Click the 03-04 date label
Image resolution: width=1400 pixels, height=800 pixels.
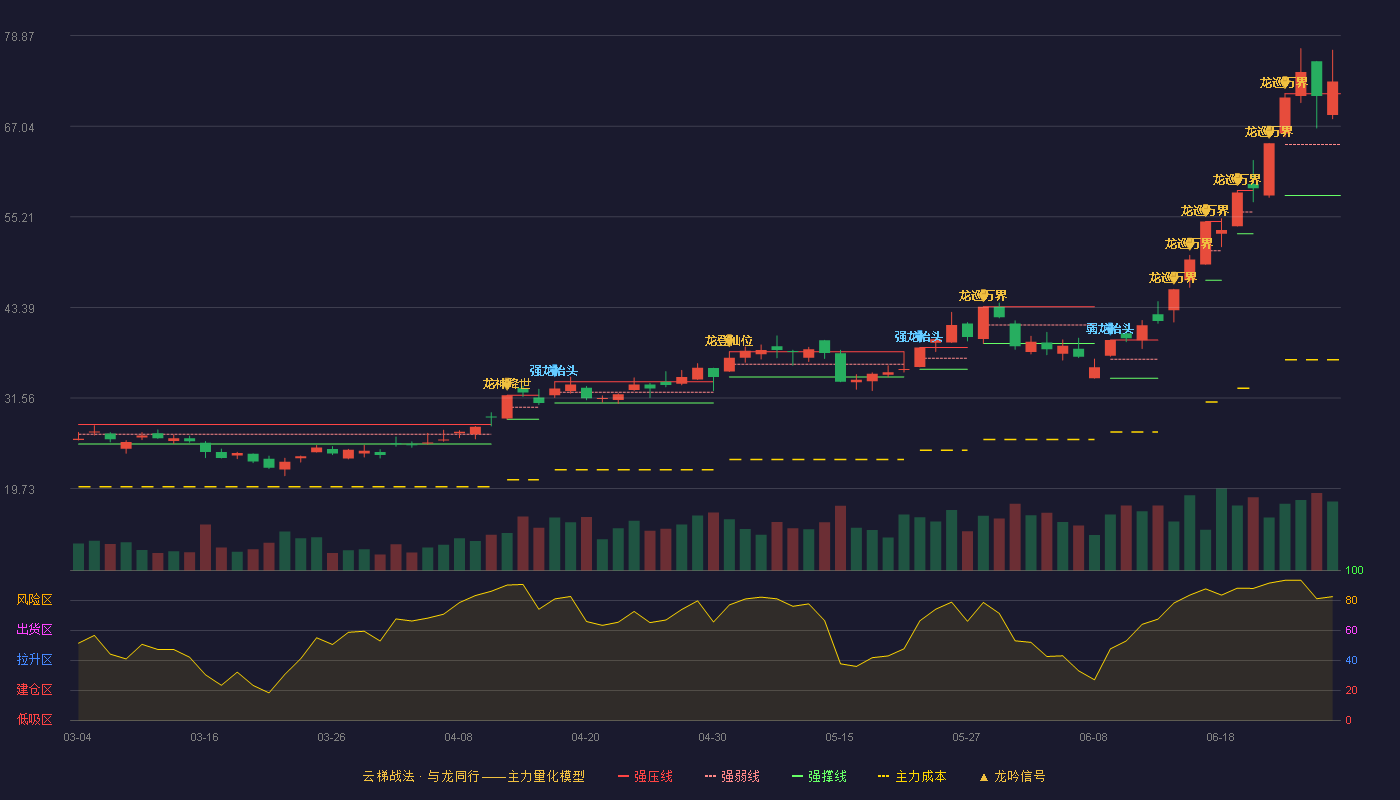coord(77,737)
